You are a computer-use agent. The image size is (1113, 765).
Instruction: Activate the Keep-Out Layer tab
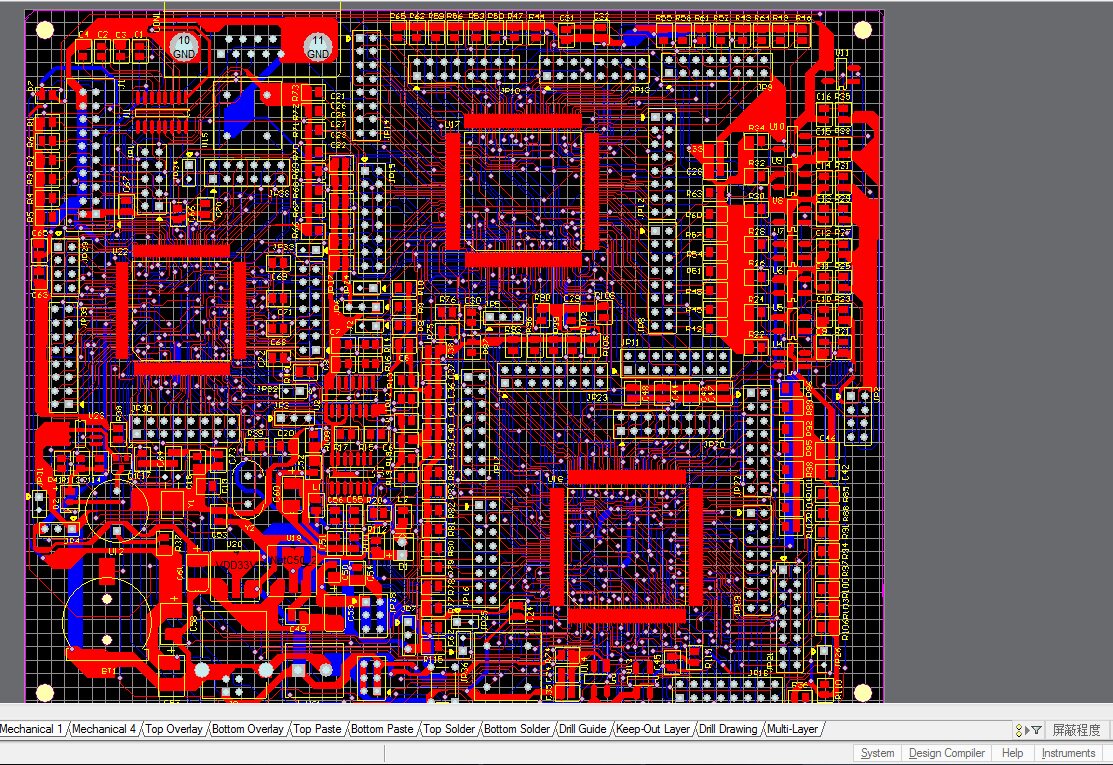[x=653, y=729]
